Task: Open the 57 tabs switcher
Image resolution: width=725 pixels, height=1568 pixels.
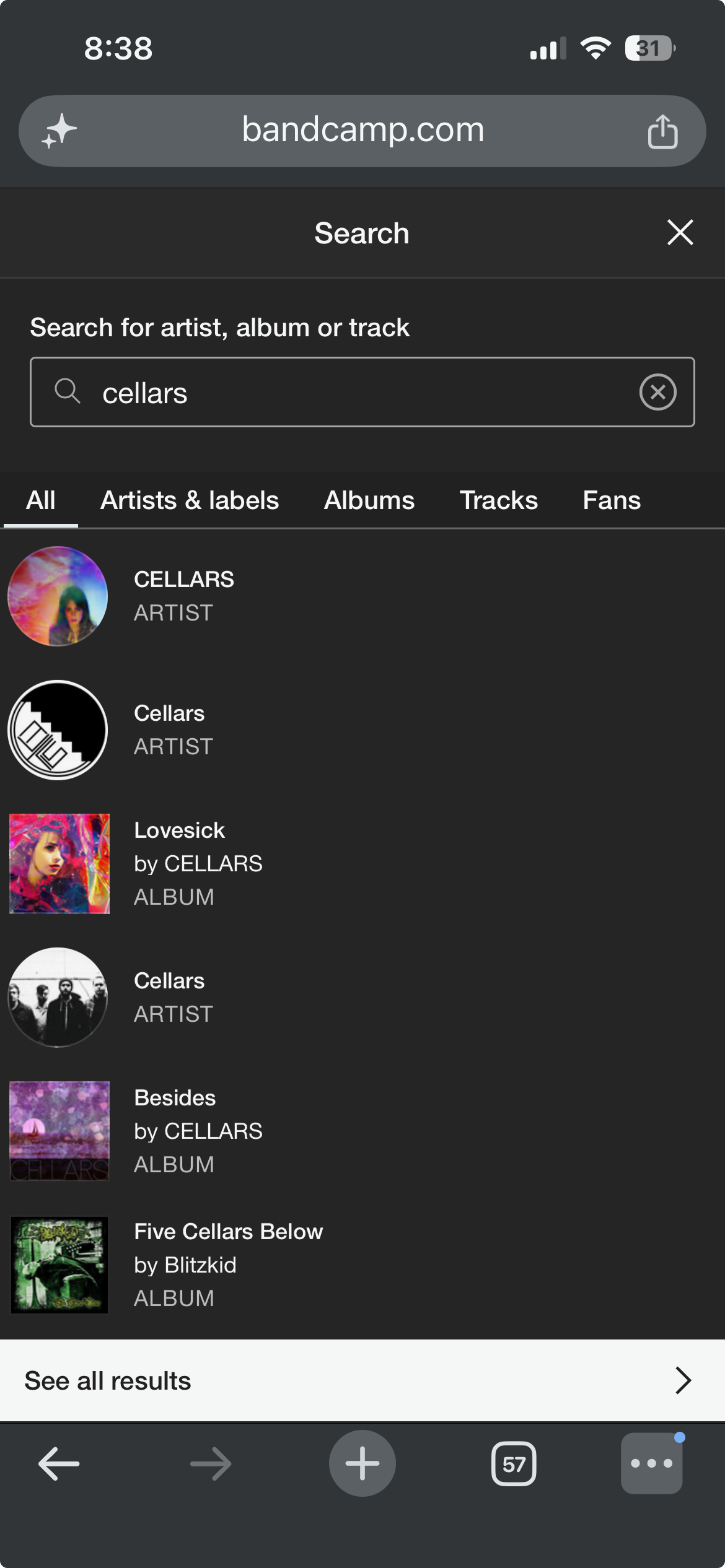Action: click(514, 1464)
